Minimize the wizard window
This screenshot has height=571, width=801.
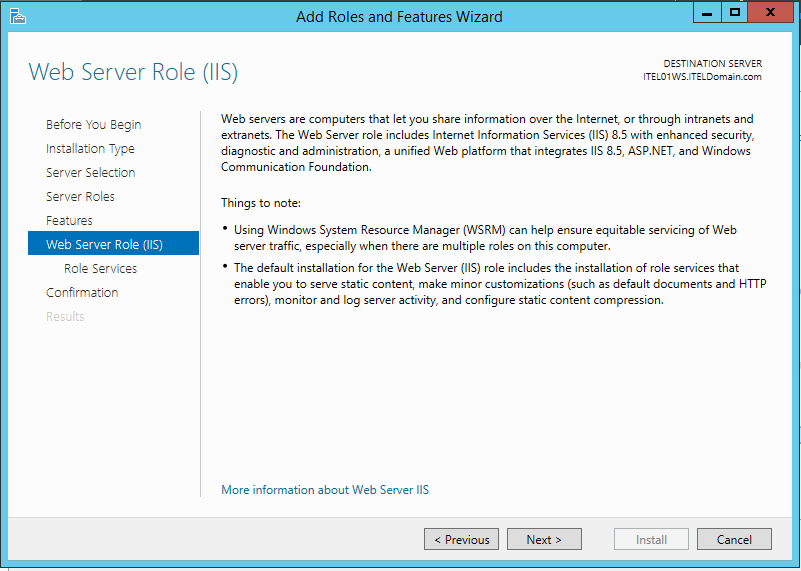tap(707, 13)
